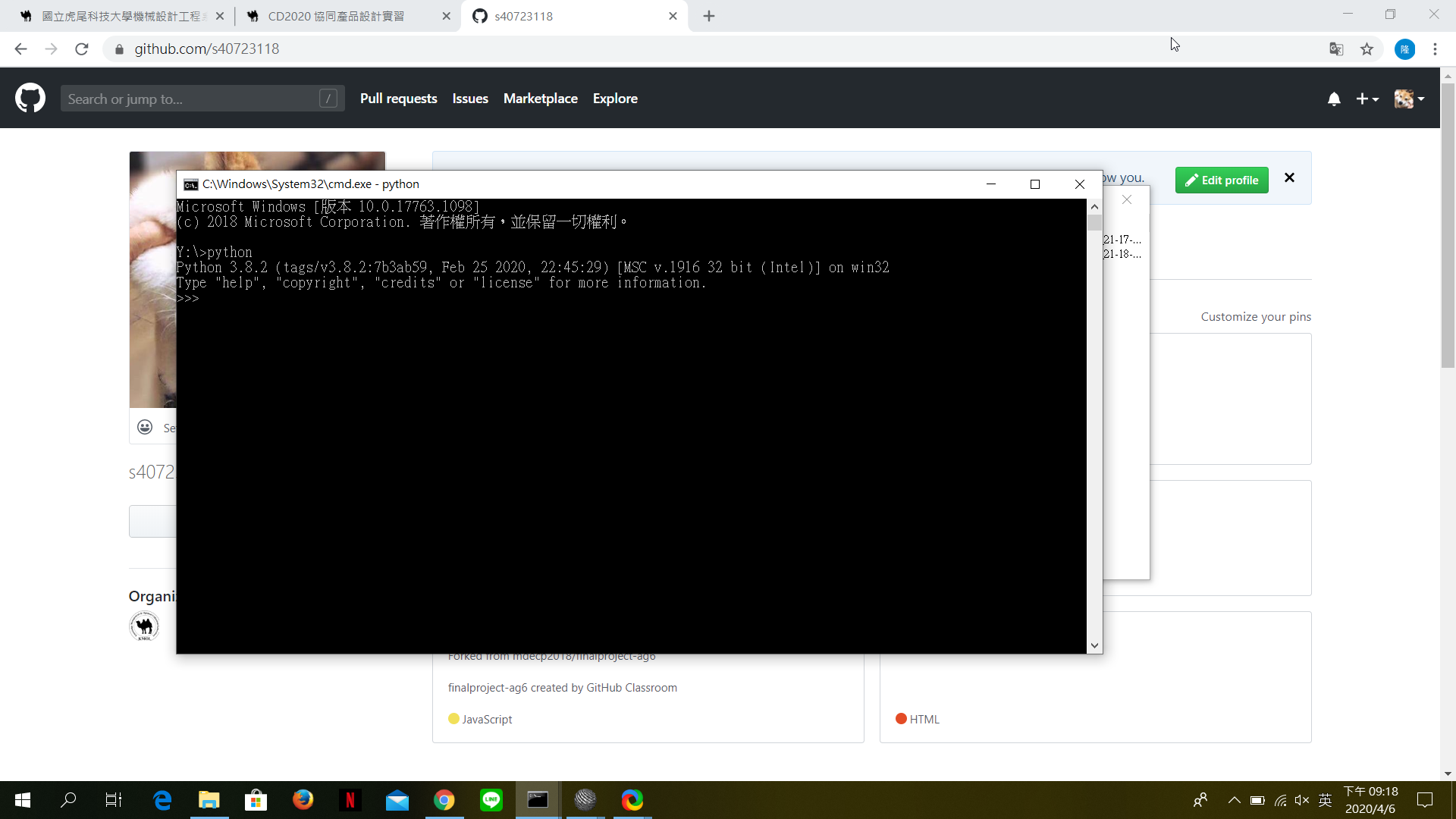Open the Marketplace menu item

tap(540, 99)
